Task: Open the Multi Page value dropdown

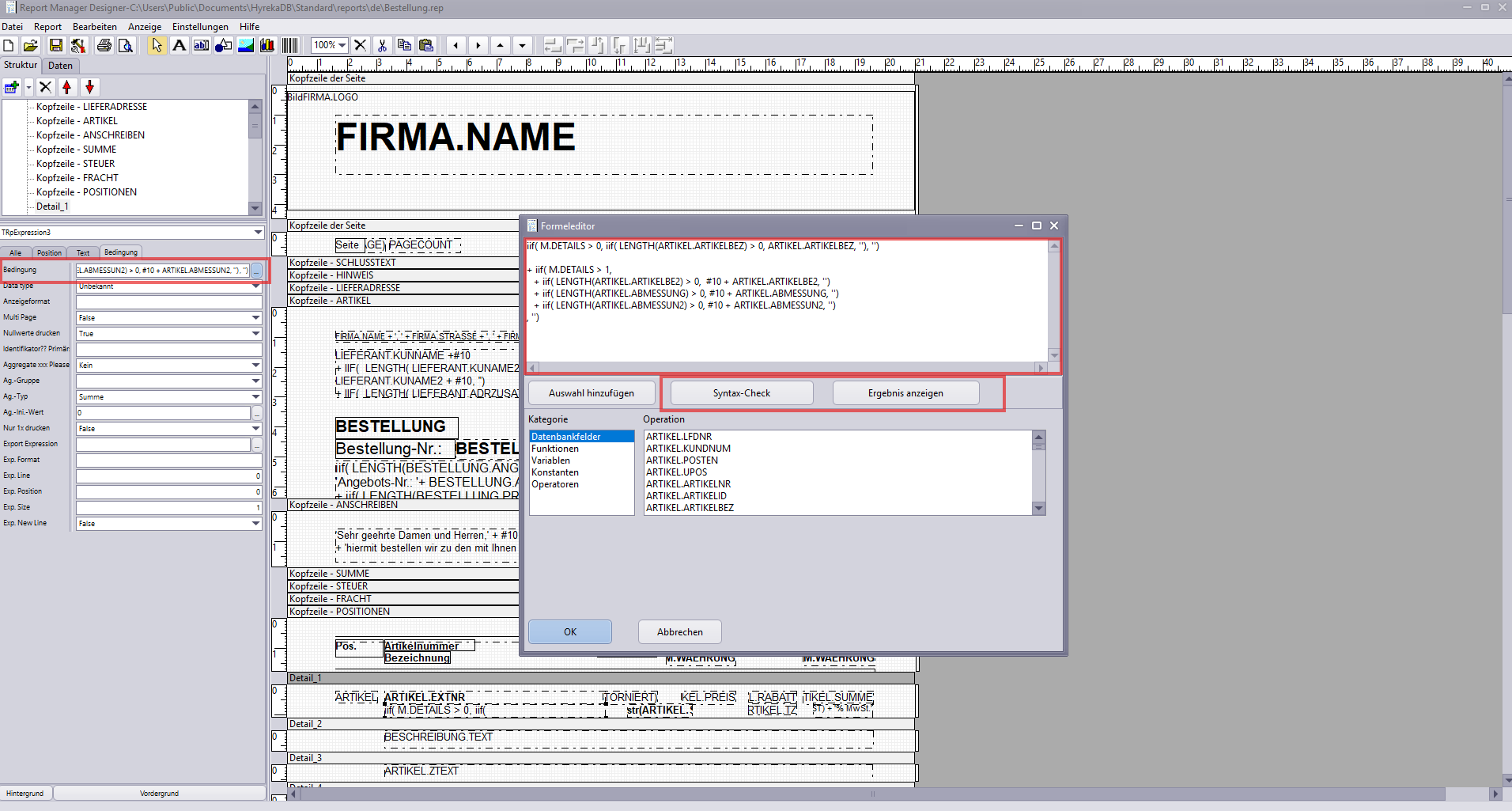Action: (255, 318)
